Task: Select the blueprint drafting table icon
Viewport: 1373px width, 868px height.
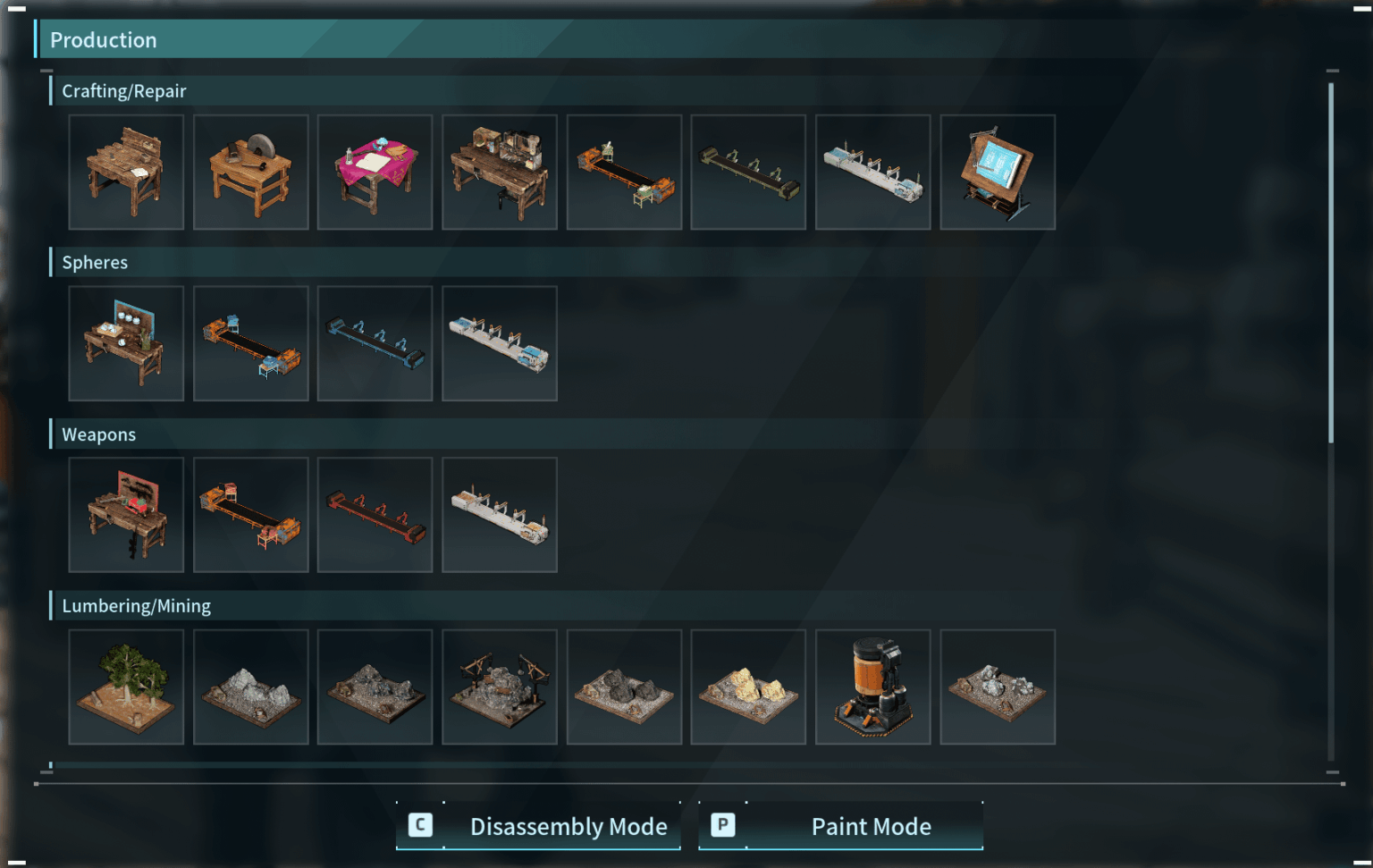Action: pos(998,172)
